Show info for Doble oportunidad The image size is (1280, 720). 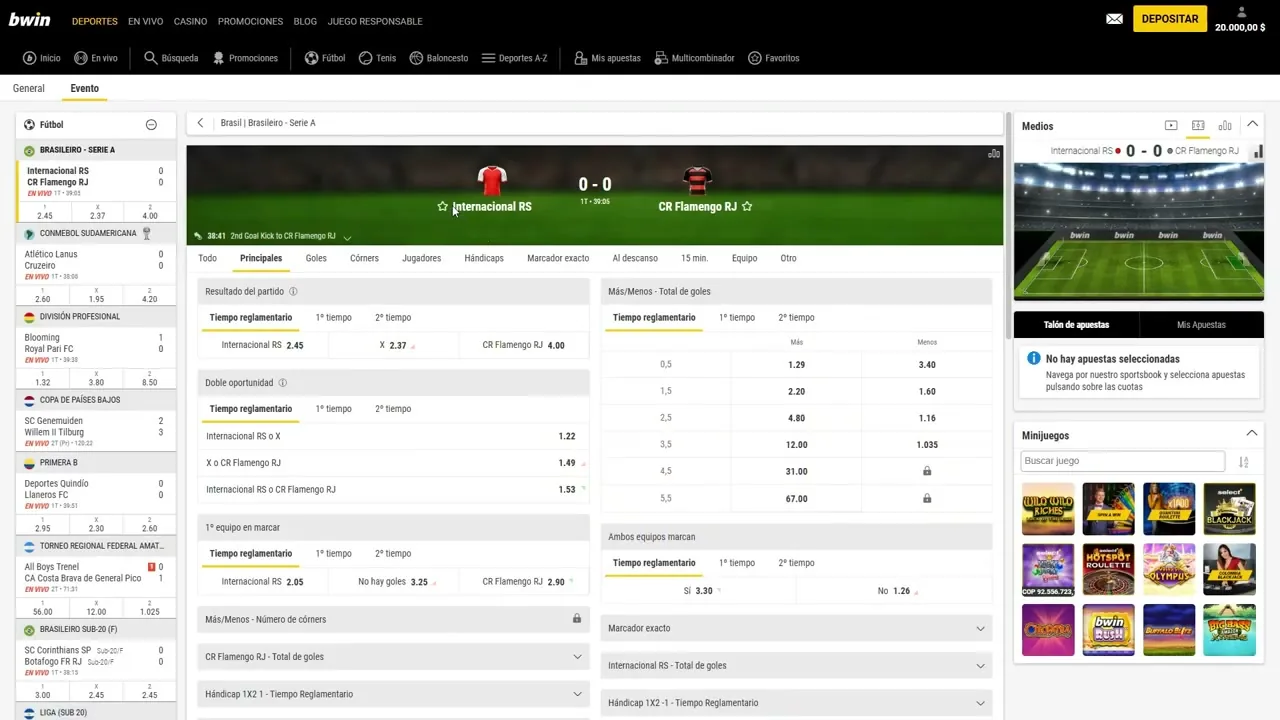[282, 383]
